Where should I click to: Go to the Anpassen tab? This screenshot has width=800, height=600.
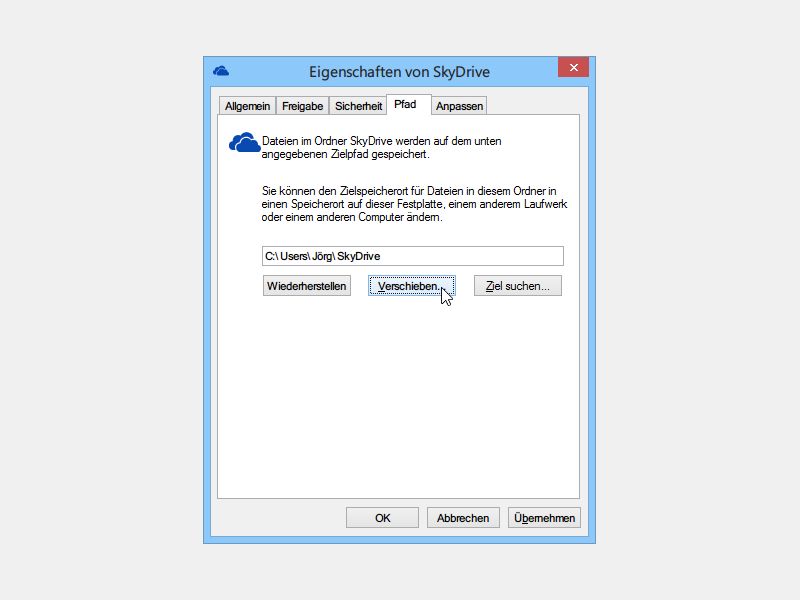pyautogui.click(x=459, y=106)
